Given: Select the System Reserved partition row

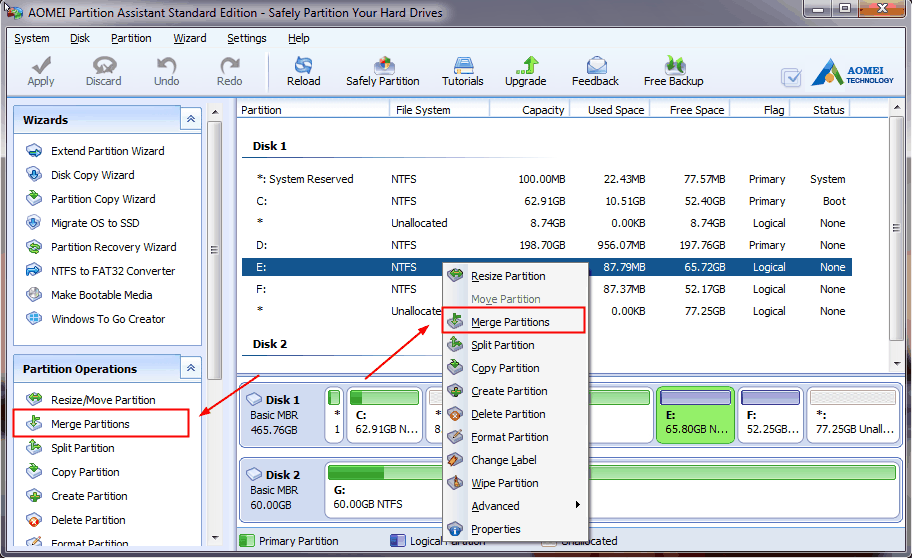Looking at the screenshot, I should point(547,179).
